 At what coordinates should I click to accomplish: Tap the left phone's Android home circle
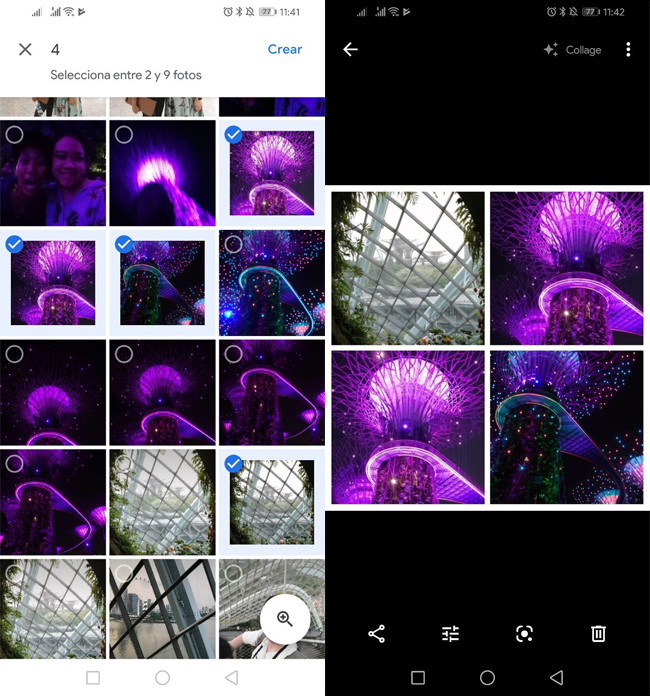[x=162, y=678]
